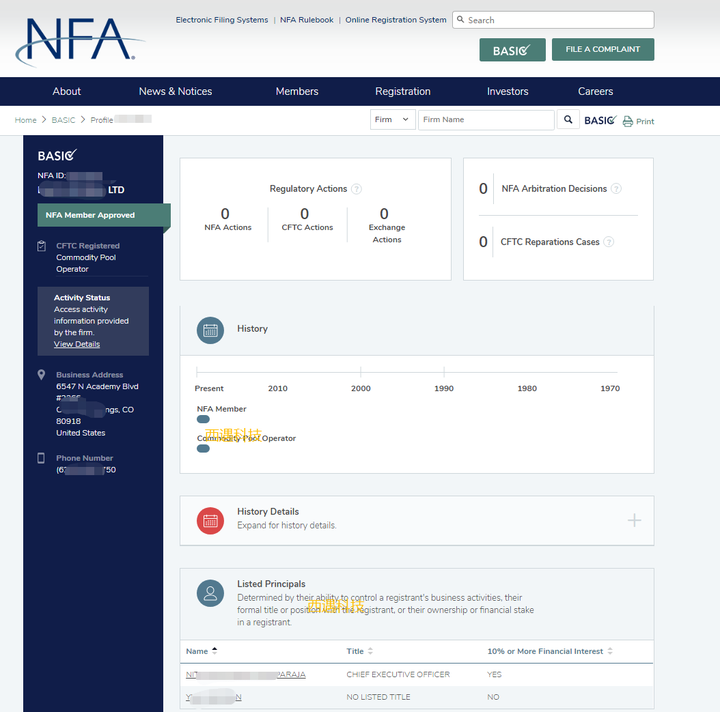Click the Listed Principals person icon
720x712 pixels.
pyautogui.click(x=210, y=593)
